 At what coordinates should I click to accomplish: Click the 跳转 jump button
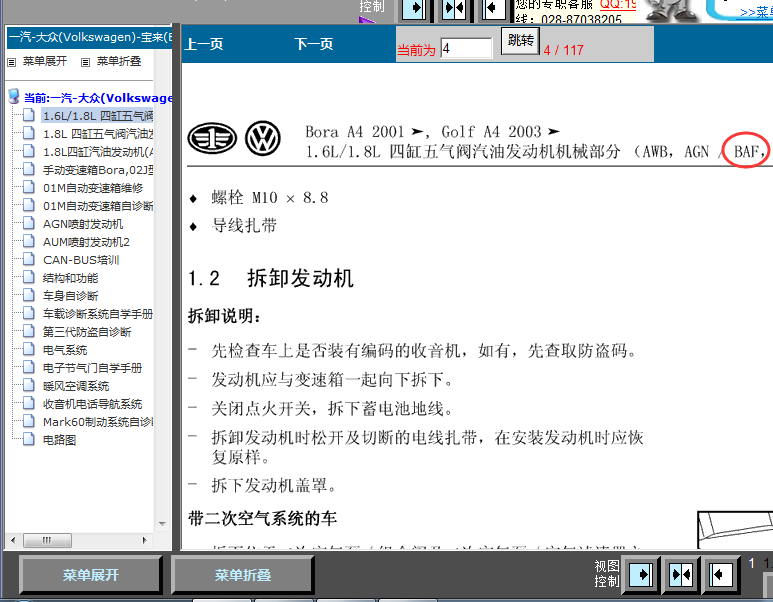tap(520, 40)
